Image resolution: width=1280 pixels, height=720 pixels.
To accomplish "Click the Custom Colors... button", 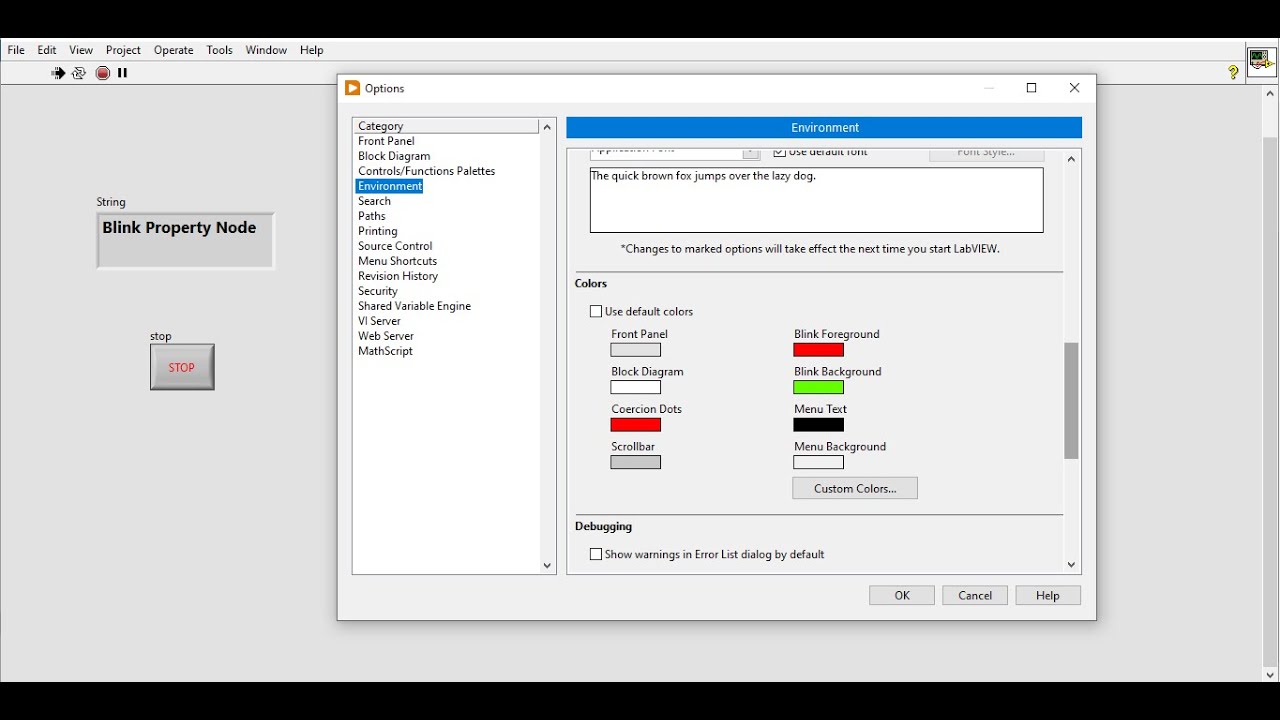I will pos(855,489).
